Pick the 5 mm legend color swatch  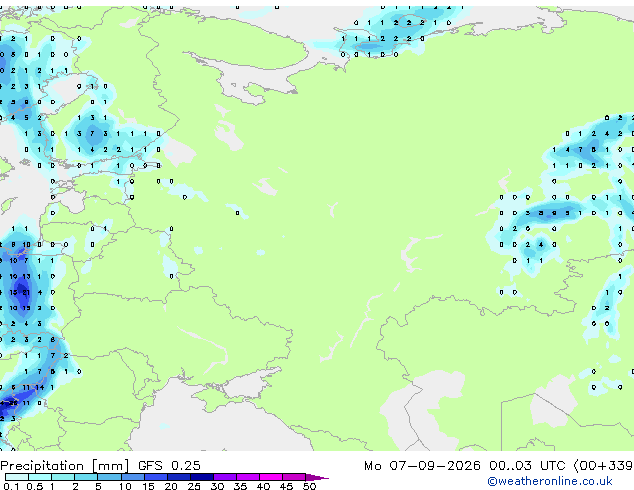(109, 477)
